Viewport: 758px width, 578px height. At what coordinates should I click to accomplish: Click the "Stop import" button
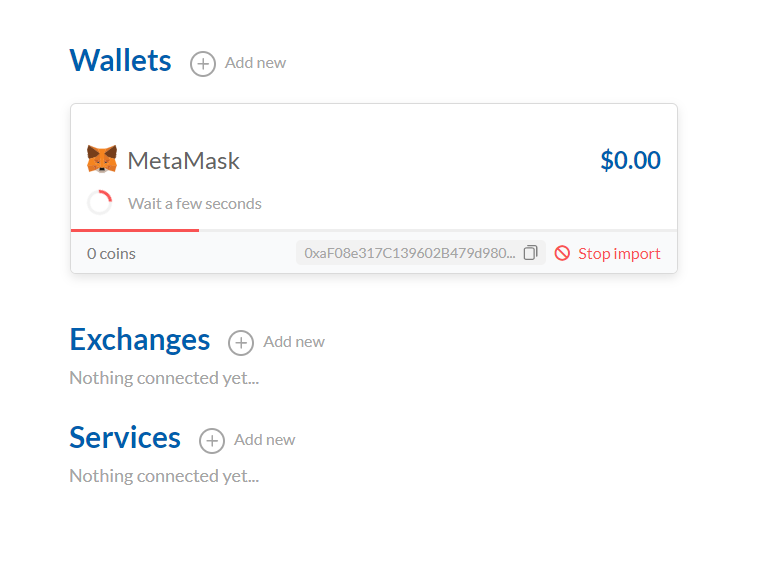(607, 253)
